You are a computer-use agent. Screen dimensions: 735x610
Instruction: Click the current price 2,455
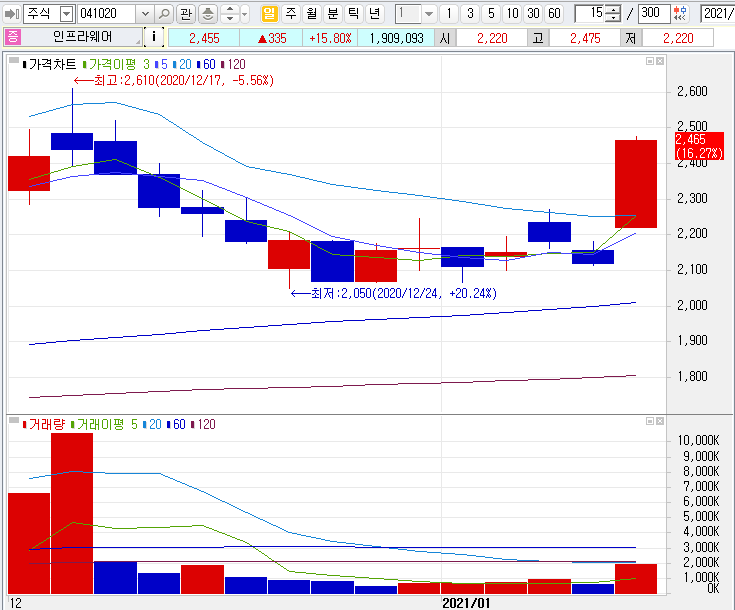click(204, 38)
